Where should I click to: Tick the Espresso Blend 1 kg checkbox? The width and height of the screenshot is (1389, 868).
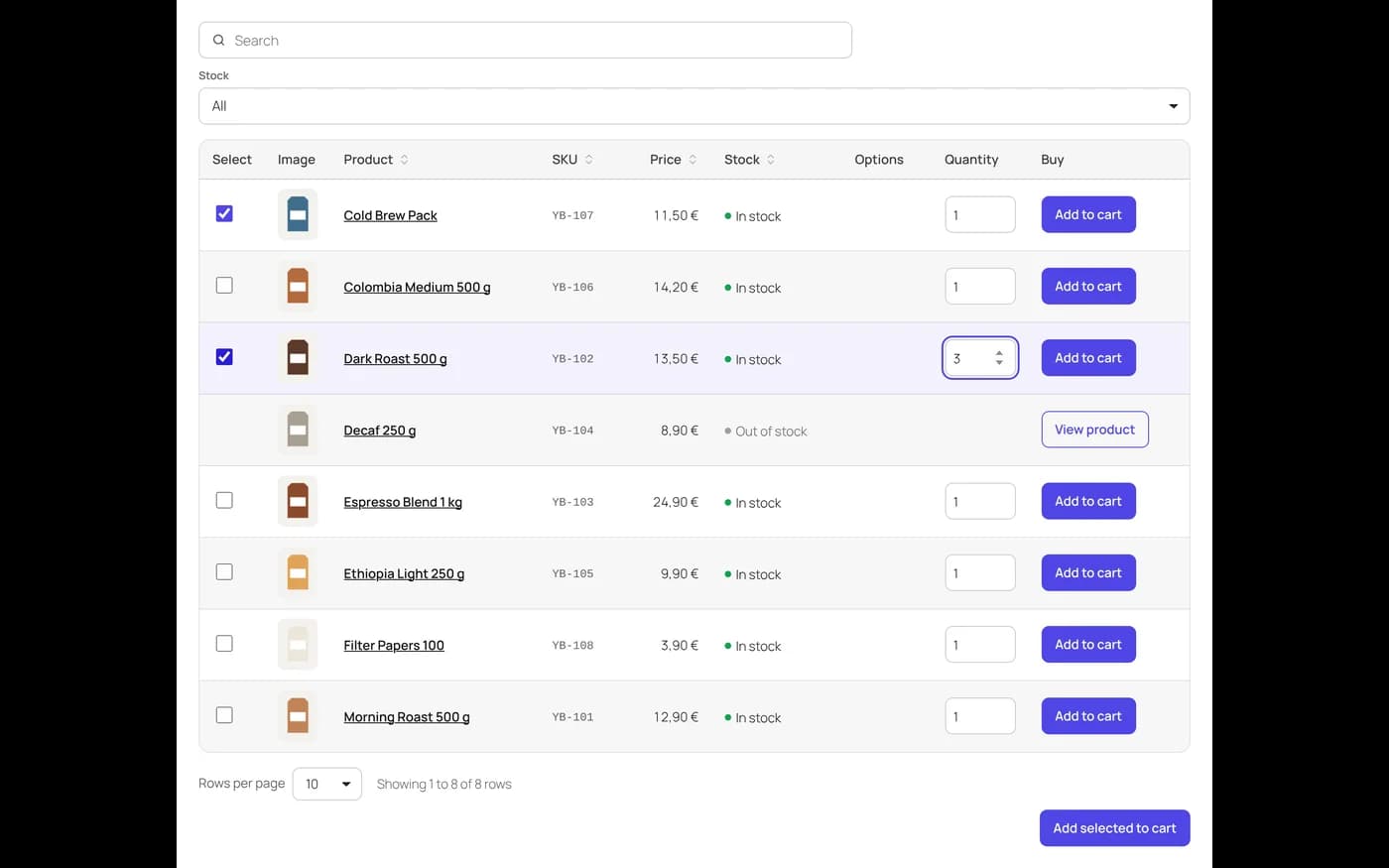click(224, 500)
